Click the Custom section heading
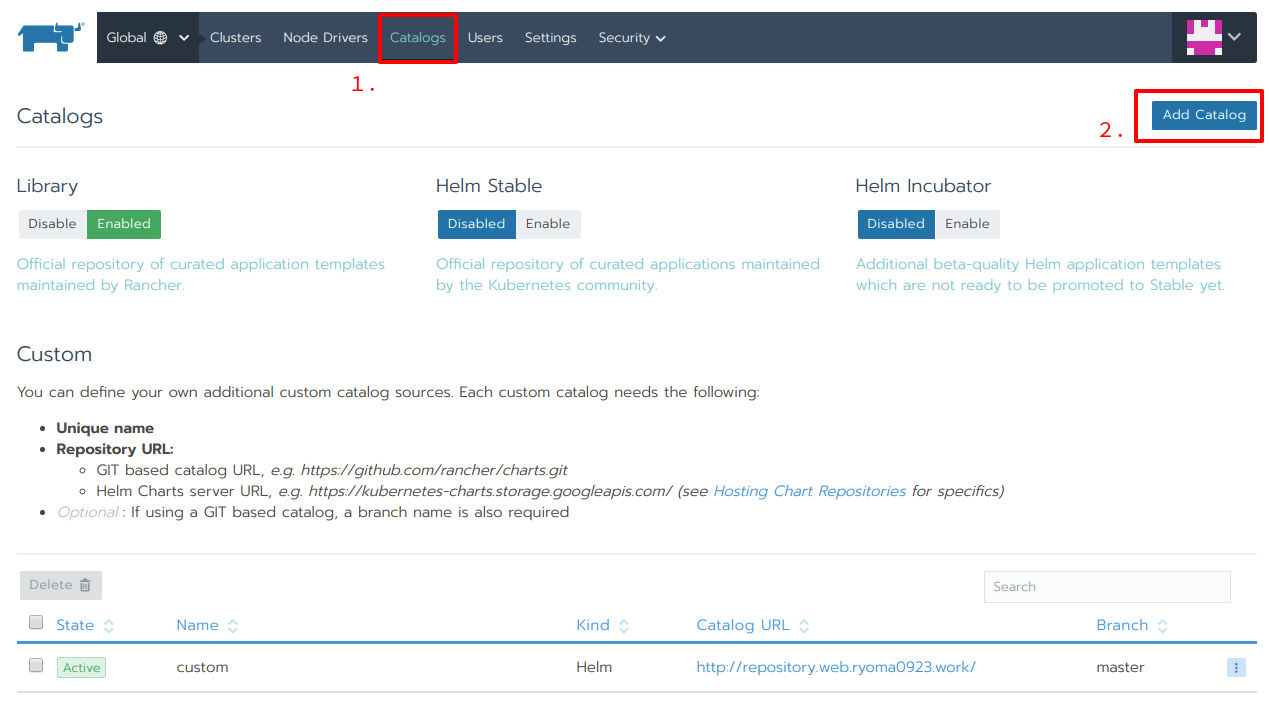Viewport: 1269px width, 706px height. [x=54, y=354]
